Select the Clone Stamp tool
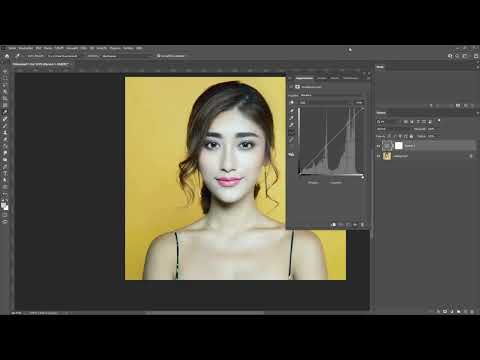 pos(5,132)
